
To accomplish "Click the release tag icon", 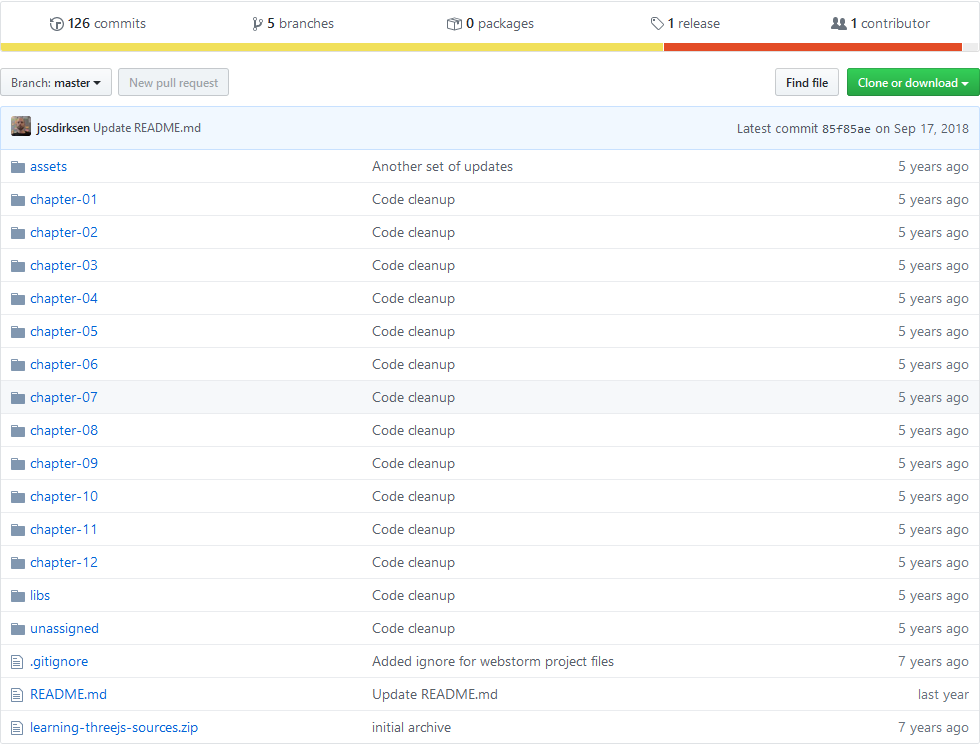I will pos(657,24).
